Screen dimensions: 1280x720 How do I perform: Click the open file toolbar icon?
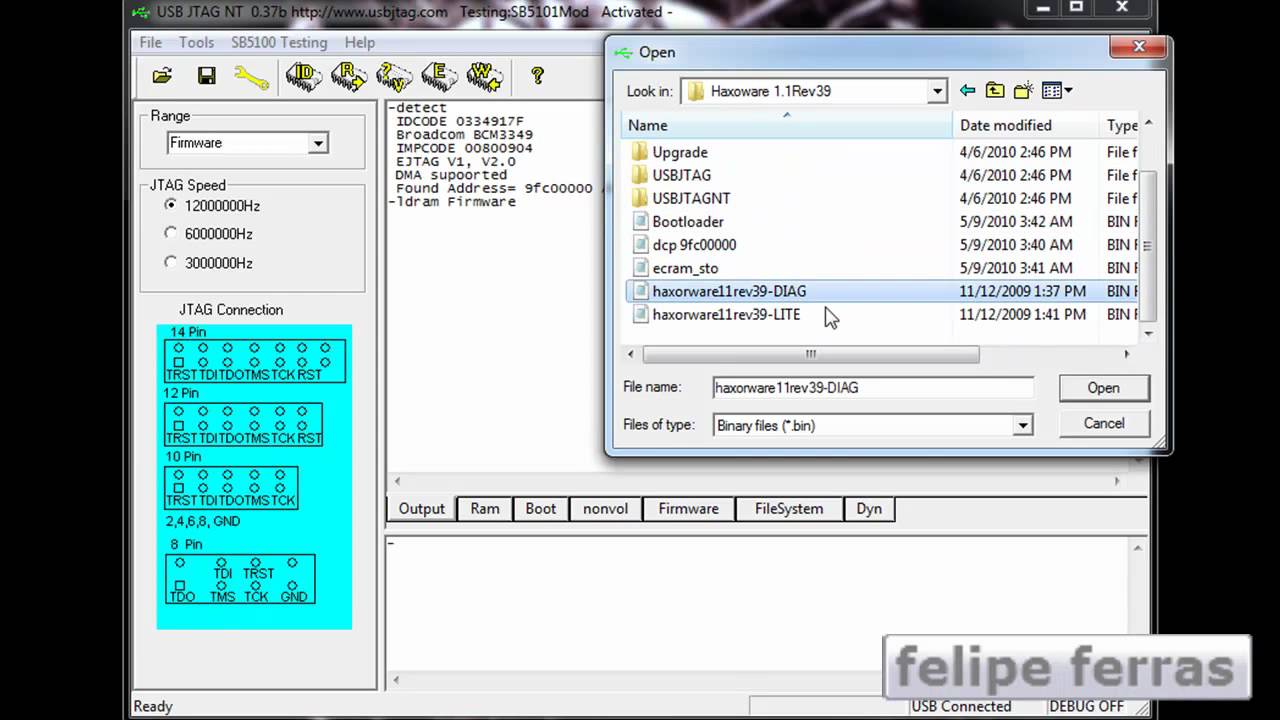click(162, 76)
